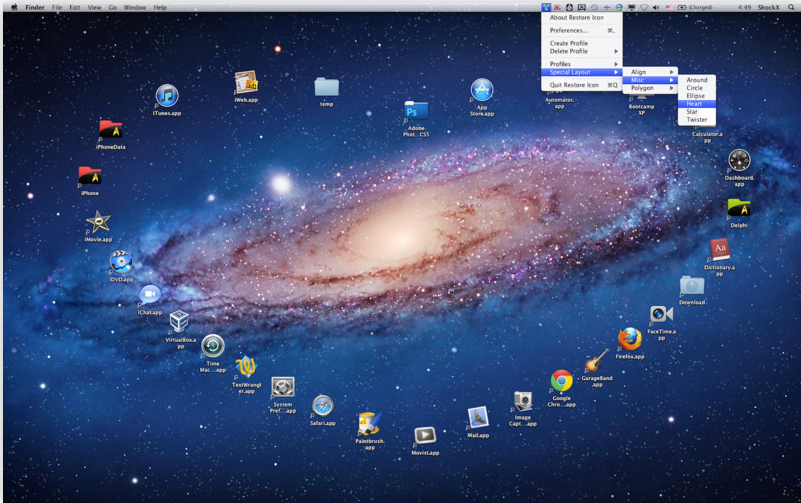The height and width of the screenshot is (503, 801).
Task: Click the Firefox.app icon
Action: tap(630, 340)
